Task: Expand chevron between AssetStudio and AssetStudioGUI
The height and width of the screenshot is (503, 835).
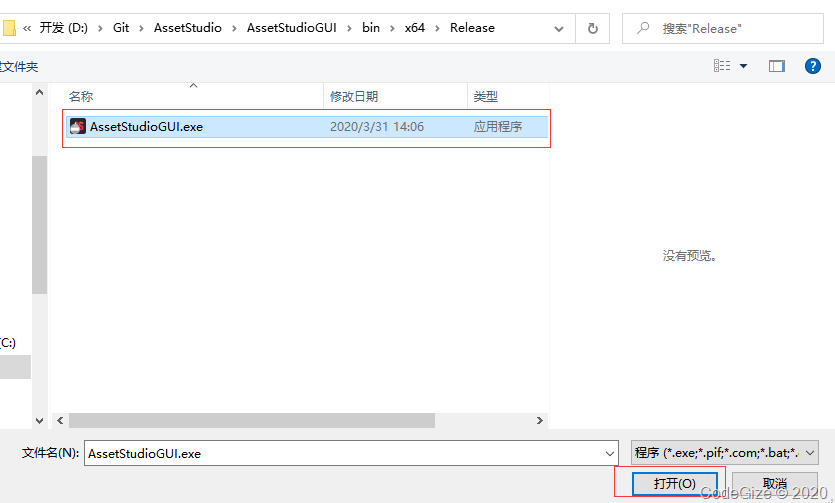Action: point(234,28)
